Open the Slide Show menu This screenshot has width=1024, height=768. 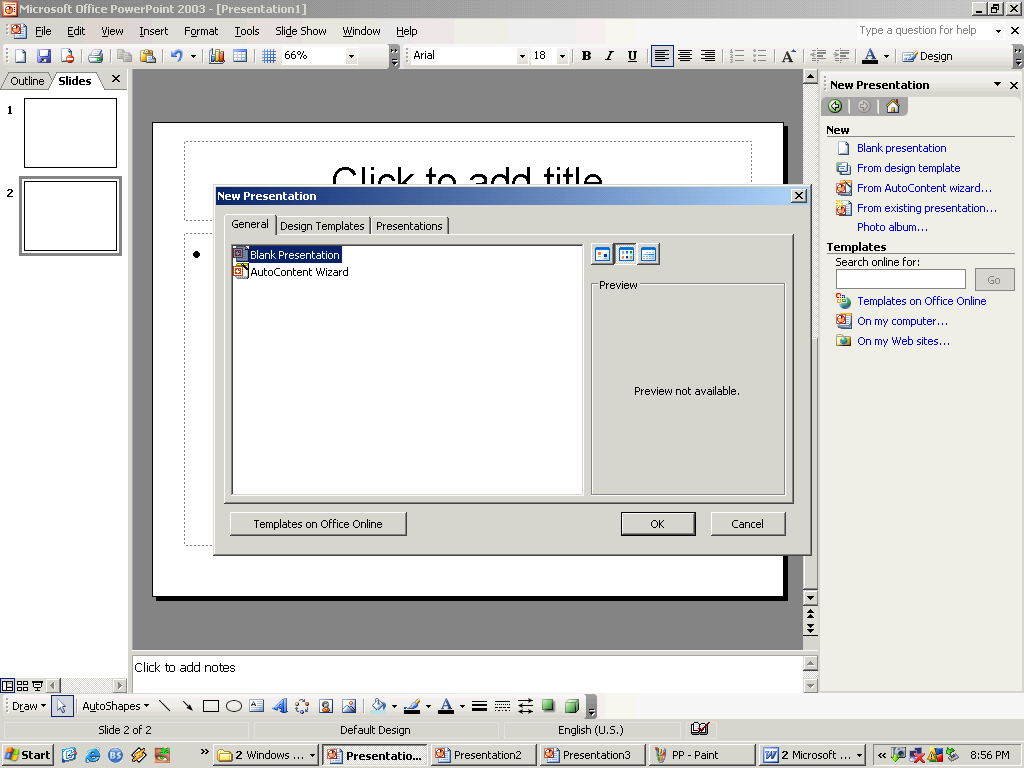(x=300, y=31)
